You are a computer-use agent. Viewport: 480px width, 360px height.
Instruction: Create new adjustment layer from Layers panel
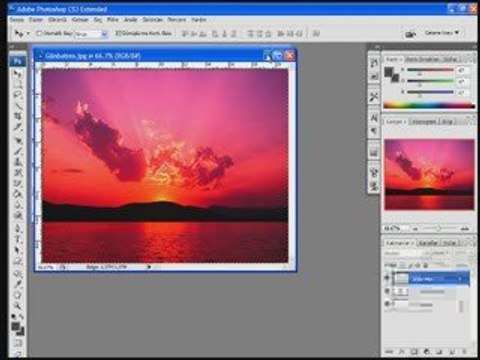point(427,352)
